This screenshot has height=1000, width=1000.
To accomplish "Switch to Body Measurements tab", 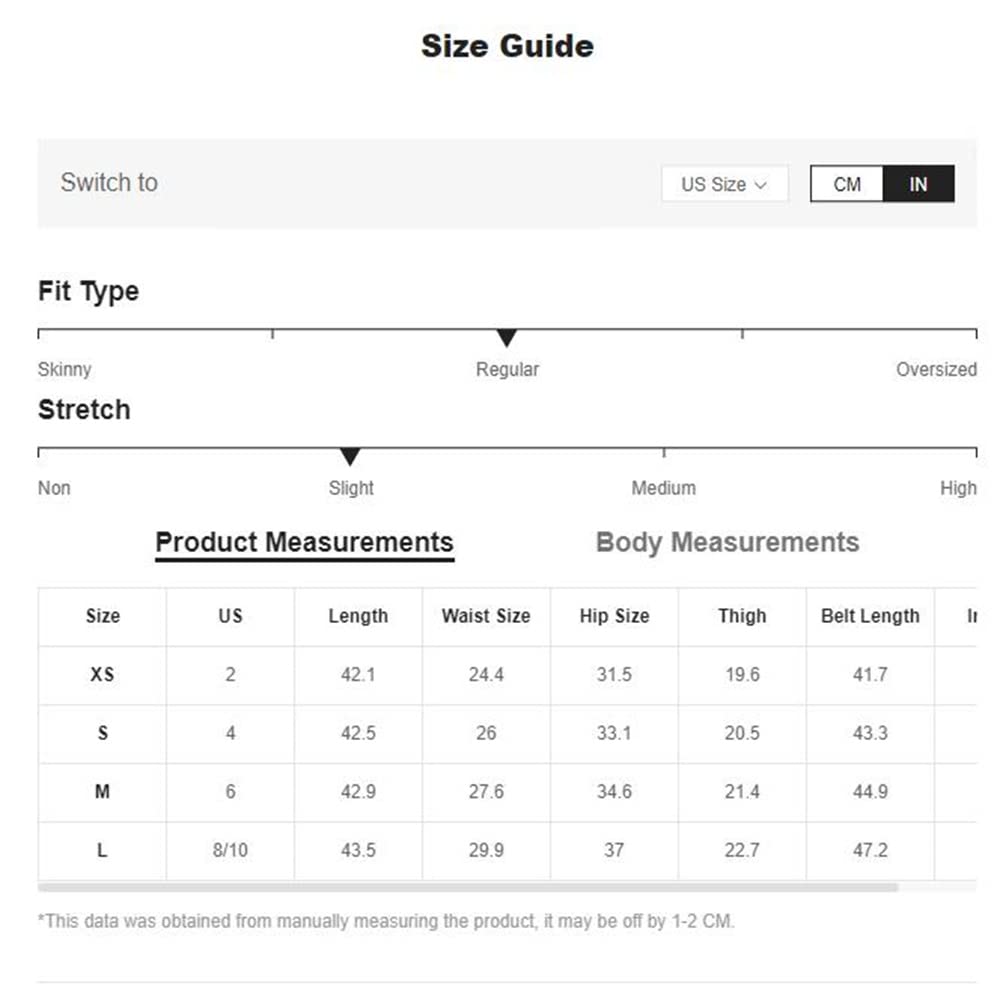I will 727,542.
